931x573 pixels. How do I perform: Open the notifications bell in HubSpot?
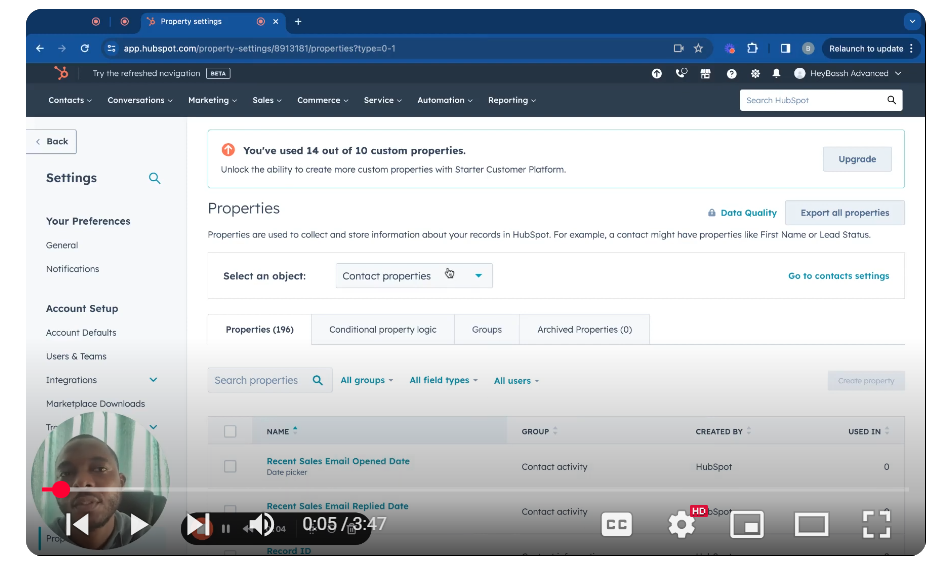pyautogui.click(x=776, y=74)
